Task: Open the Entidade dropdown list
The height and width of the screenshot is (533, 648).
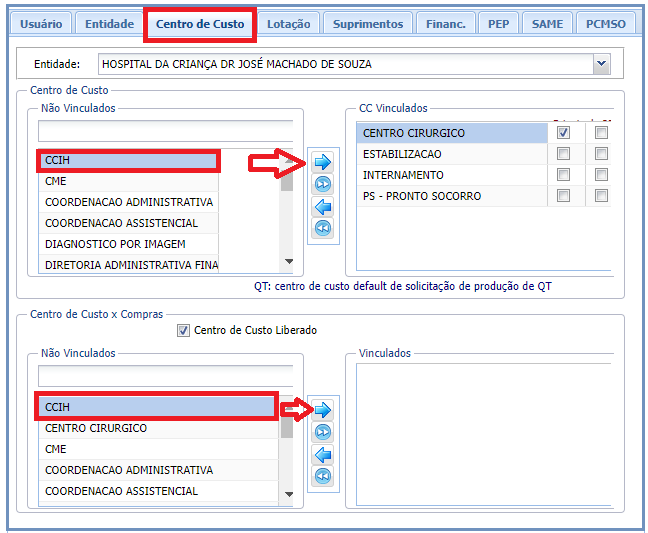Action: [601, 64]
